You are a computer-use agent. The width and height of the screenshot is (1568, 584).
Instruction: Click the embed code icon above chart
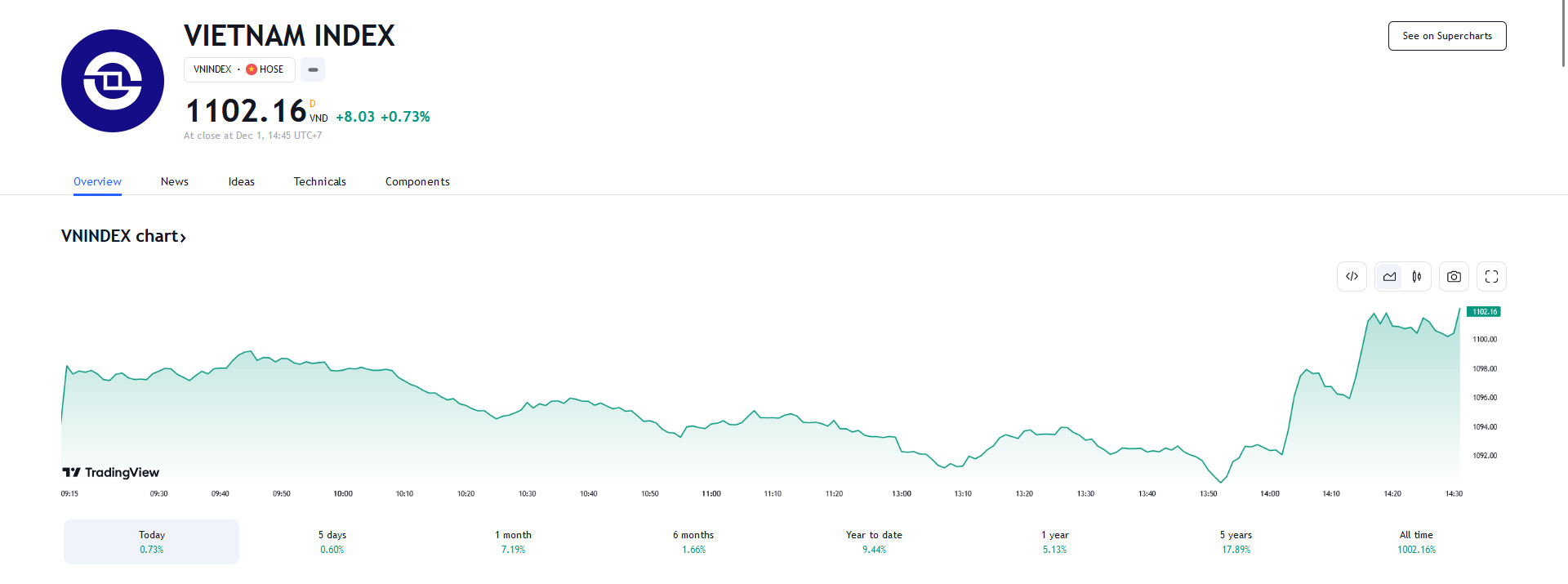click(x=1352, y=277)
